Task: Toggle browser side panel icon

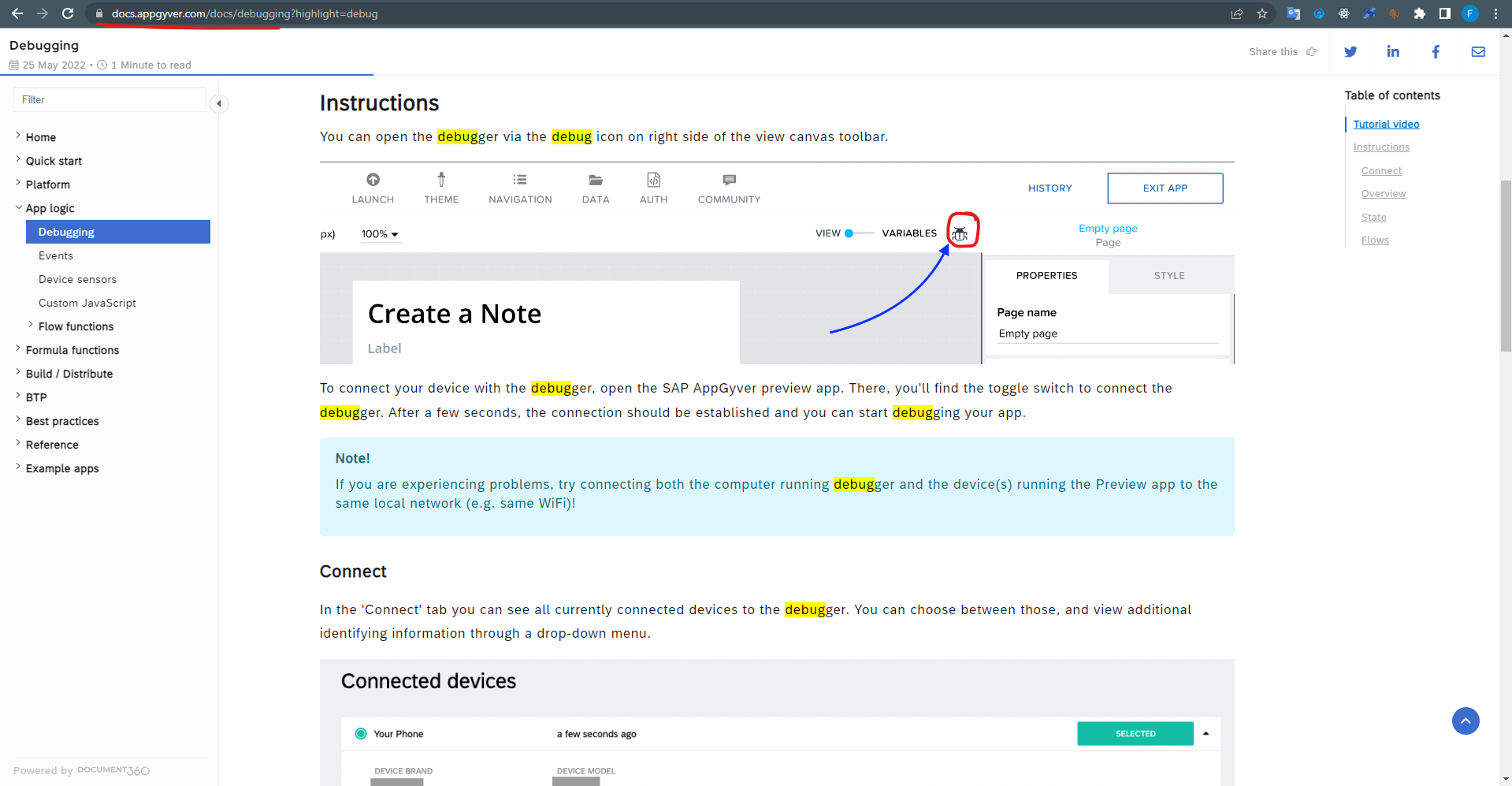Action: (x=1445, y=13)
